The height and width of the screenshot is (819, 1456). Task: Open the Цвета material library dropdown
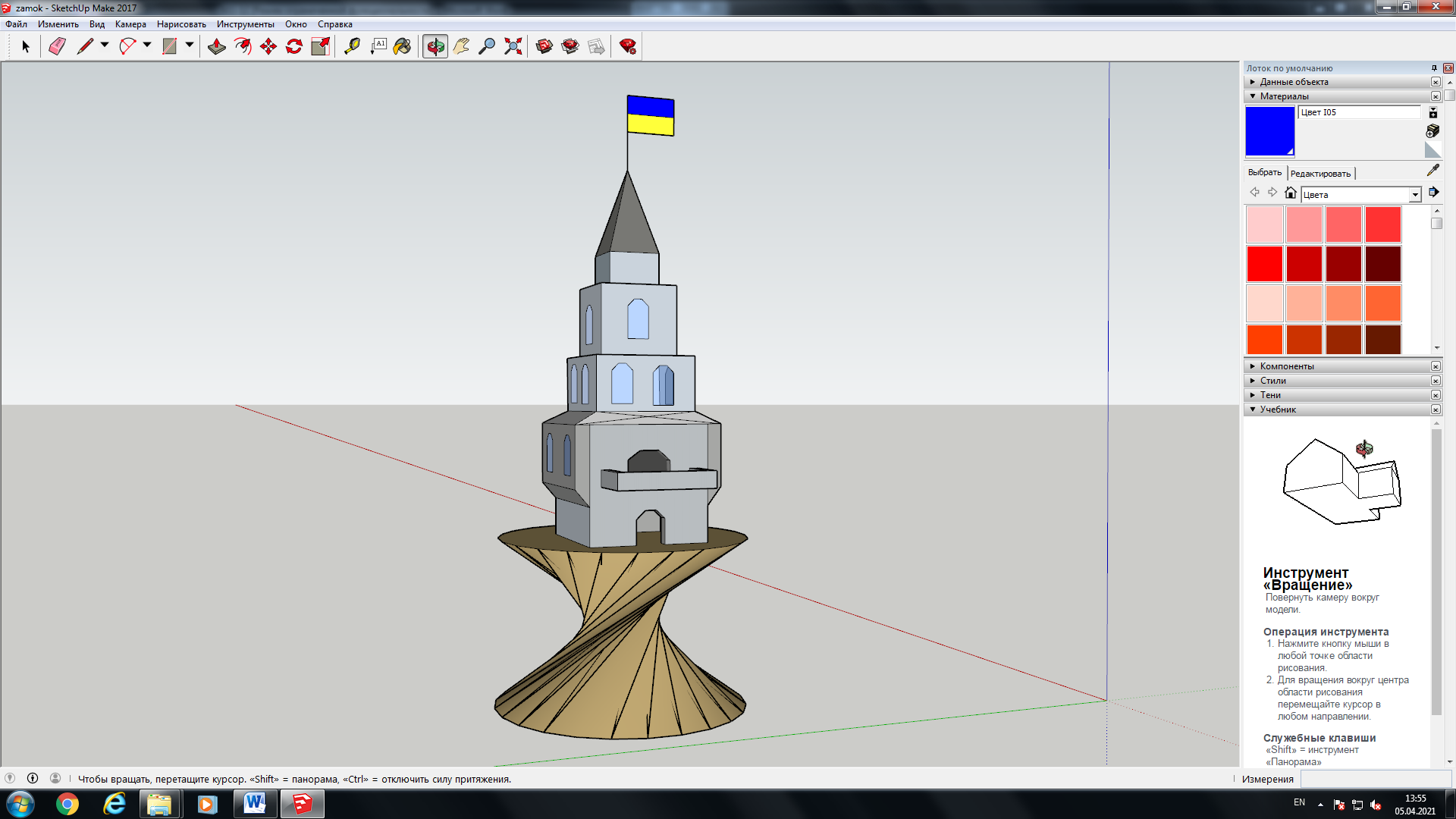(1361, 195)
